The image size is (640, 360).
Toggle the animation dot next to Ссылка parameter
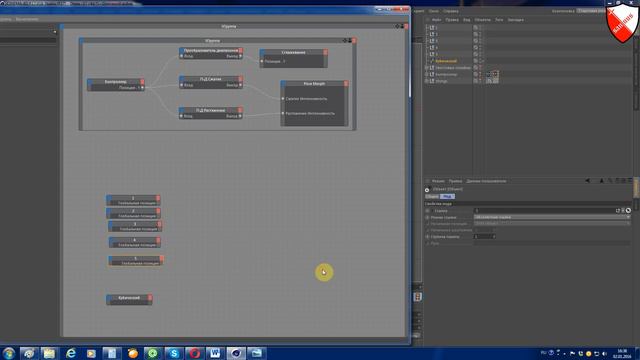tap(428, 211)
